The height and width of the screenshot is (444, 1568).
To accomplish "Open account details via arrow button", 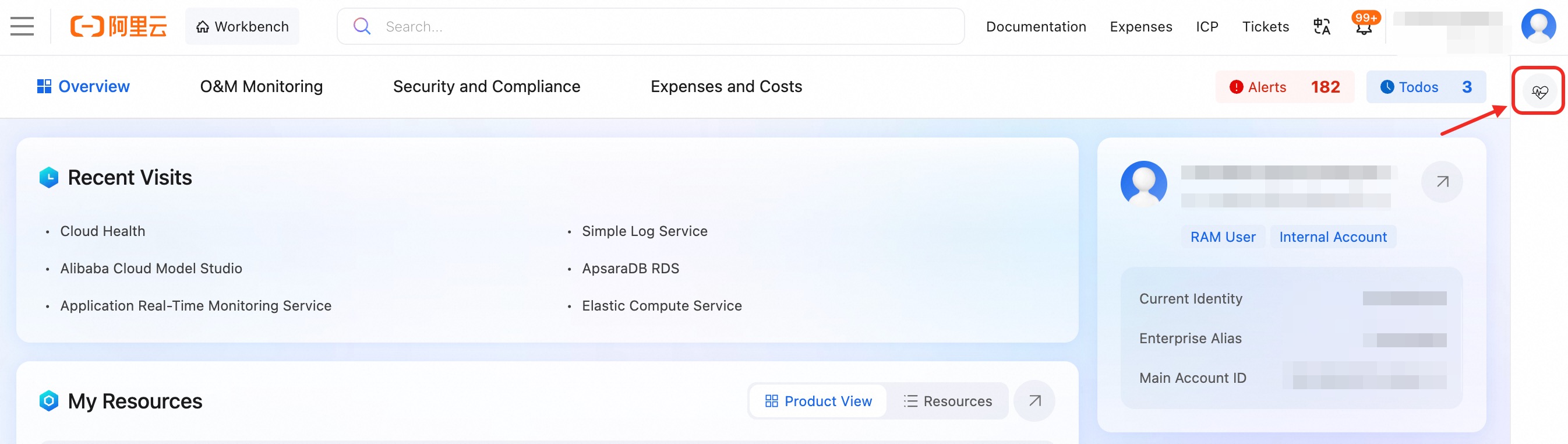I will (x=1442, y=181).
